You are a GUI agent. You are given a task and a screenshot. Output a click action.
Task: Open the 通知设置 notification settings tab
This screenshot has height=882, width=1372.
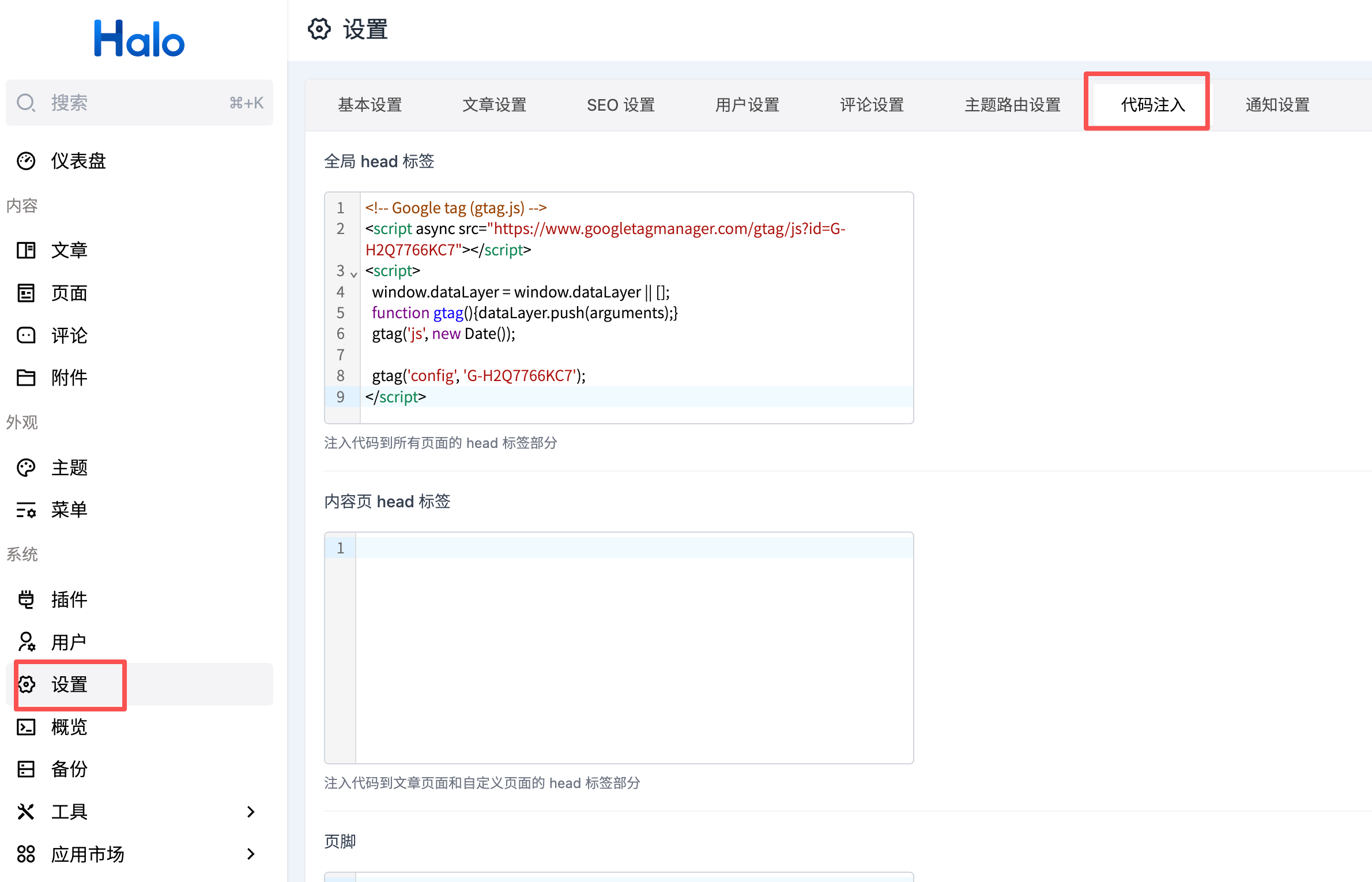(x=1276, y=104)
